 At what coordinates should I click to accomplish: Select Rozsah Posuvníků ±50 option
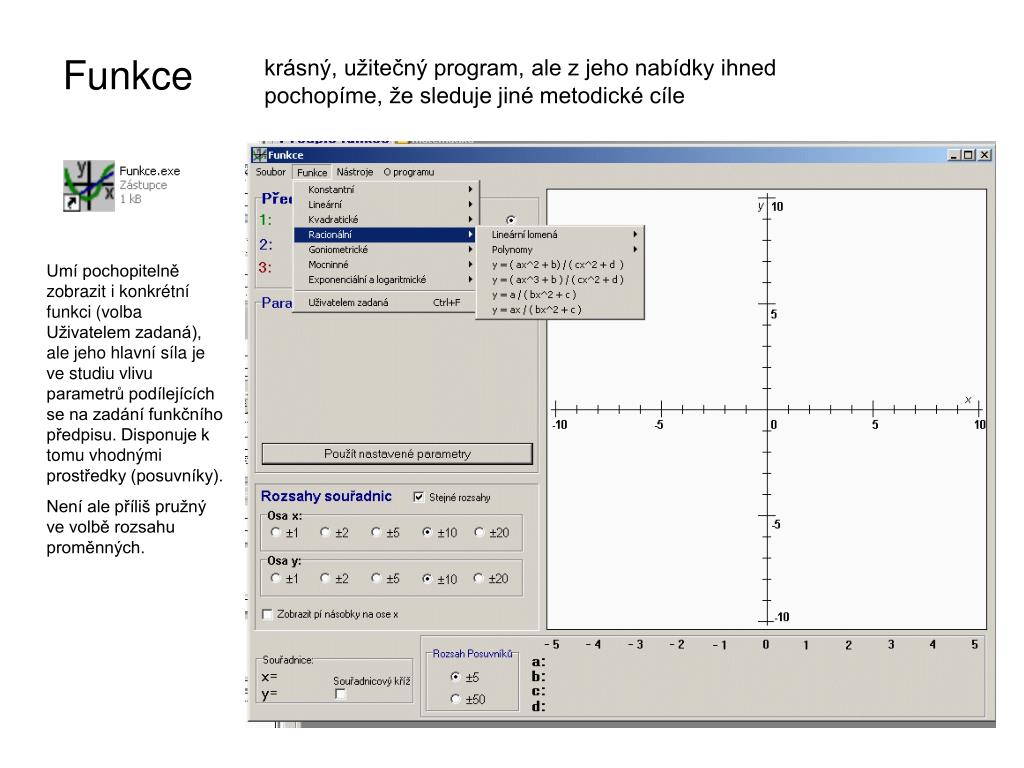click(455, 699)
